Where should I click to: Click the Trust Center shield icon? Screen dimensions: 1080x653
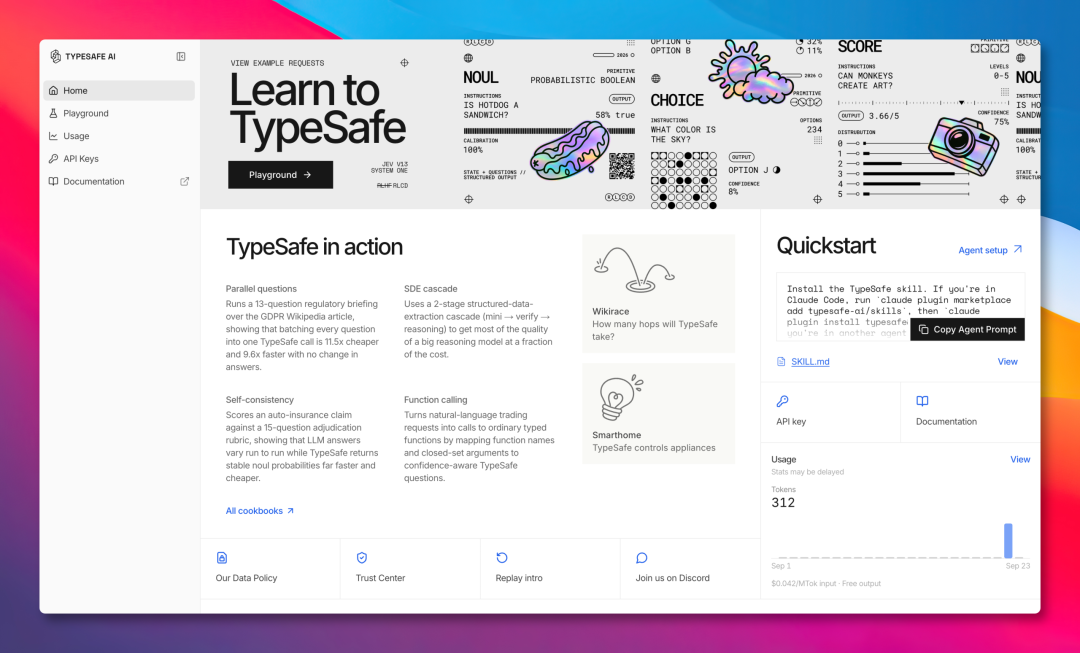point(362,558)
